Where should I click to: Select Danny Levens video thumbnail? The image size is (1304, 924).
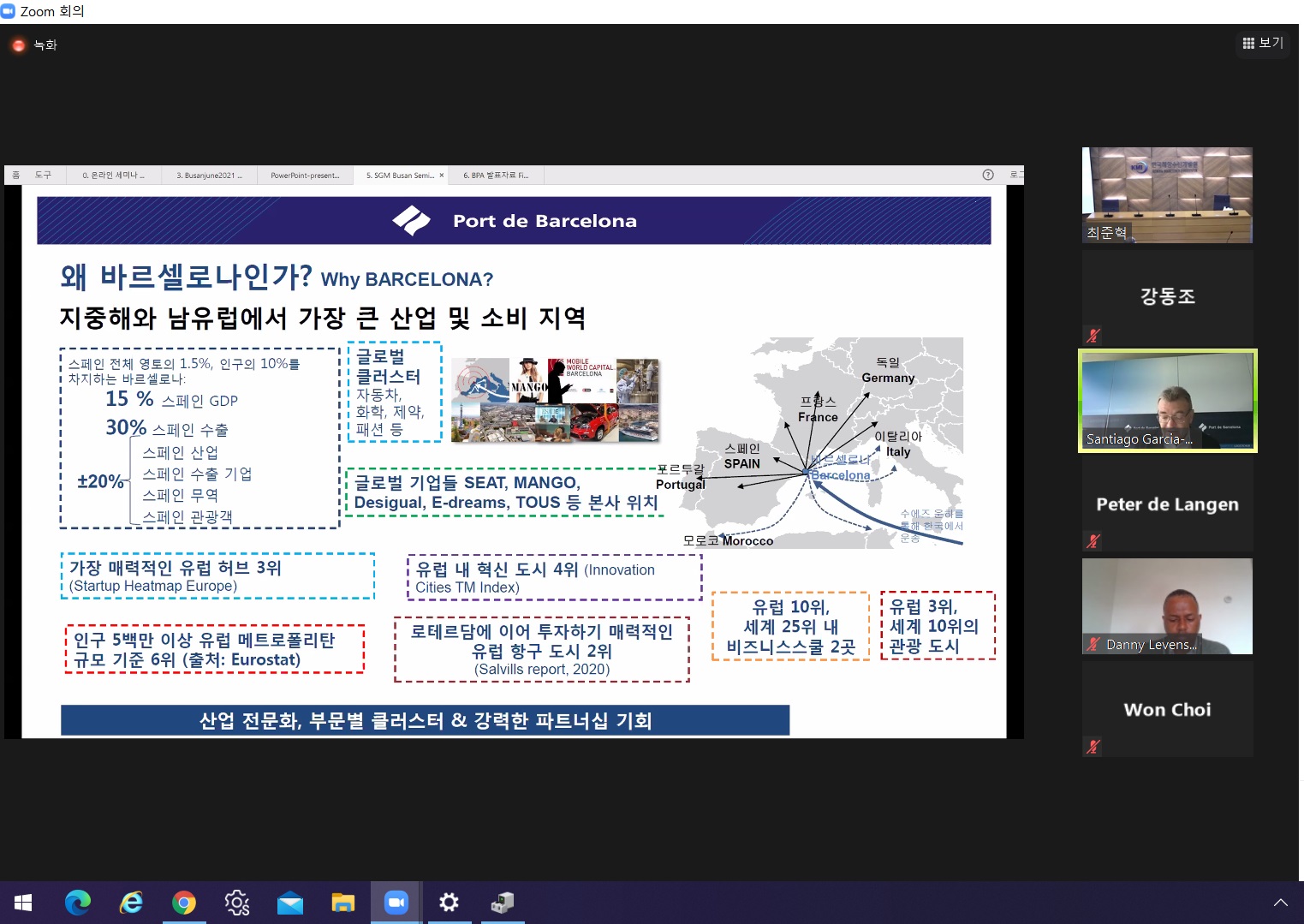tap(1167, 606)
